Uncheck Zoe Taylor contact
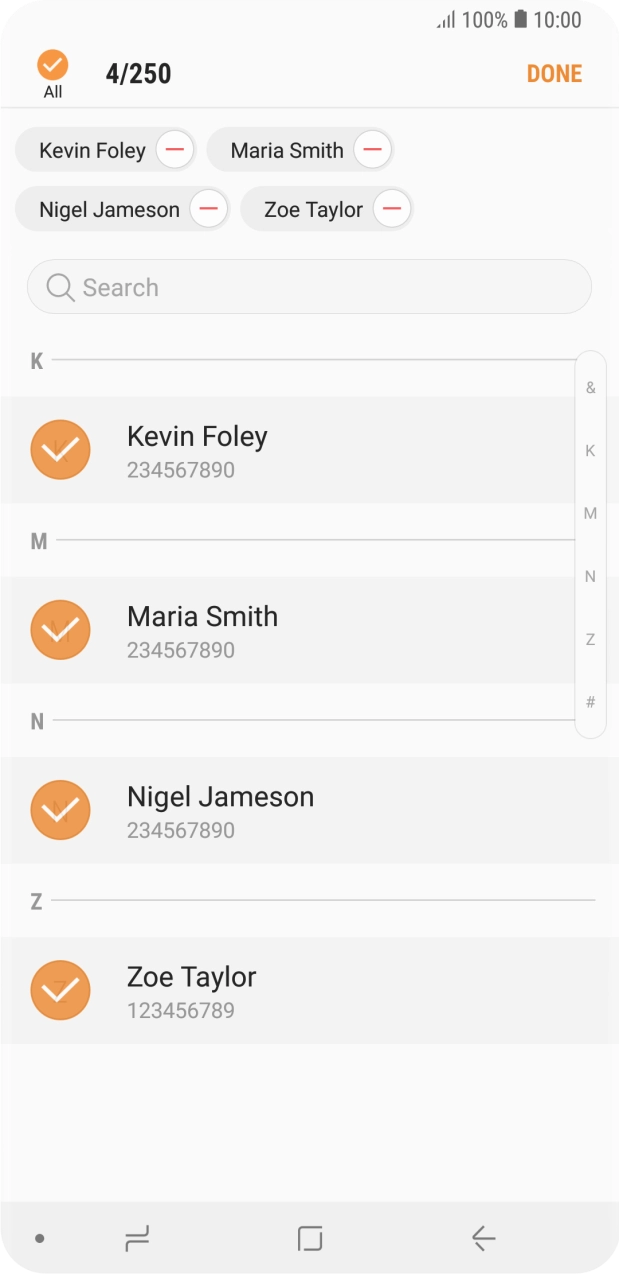 coord(61,990)
